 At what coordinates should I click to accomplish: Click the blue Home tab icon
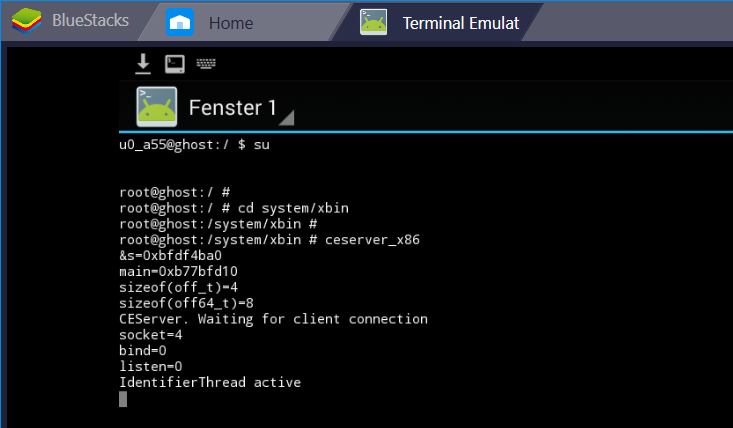180,22
